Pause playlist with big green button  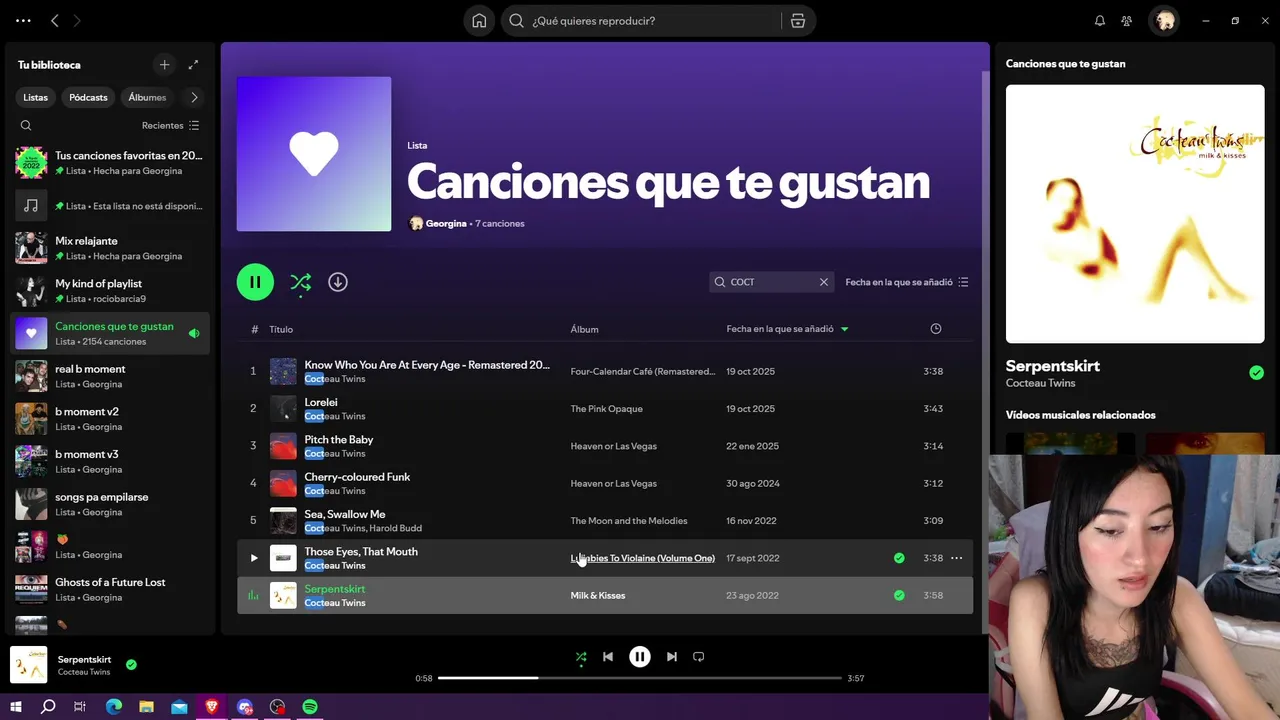(255, 282)
